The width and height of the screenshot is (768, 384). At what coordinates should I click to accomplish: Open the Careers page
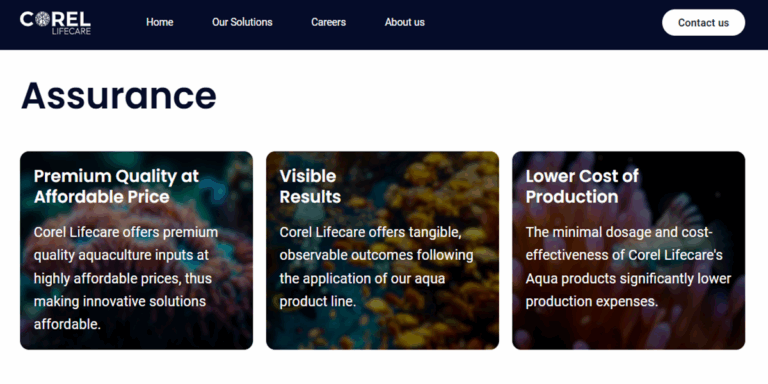point(329,22)
